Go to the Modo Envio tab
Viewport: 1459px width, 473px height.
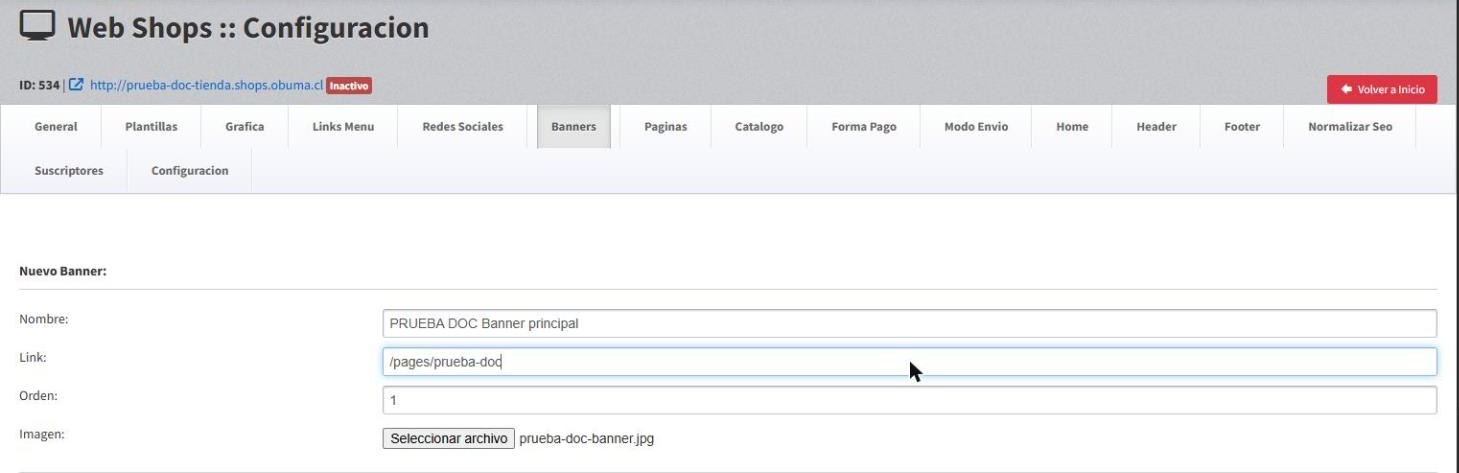[976, 127]
